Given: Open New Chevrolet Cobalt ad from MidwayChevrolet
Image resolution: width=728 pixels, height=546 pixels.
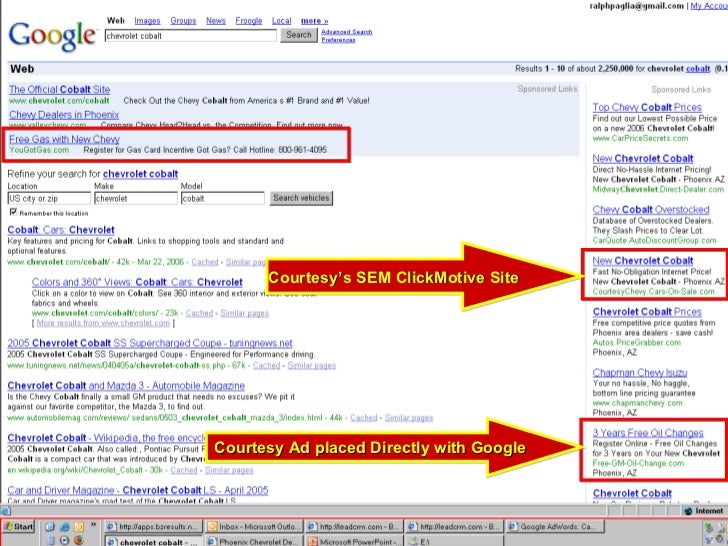Looking at the screenshot, I should tap(643, 158).
